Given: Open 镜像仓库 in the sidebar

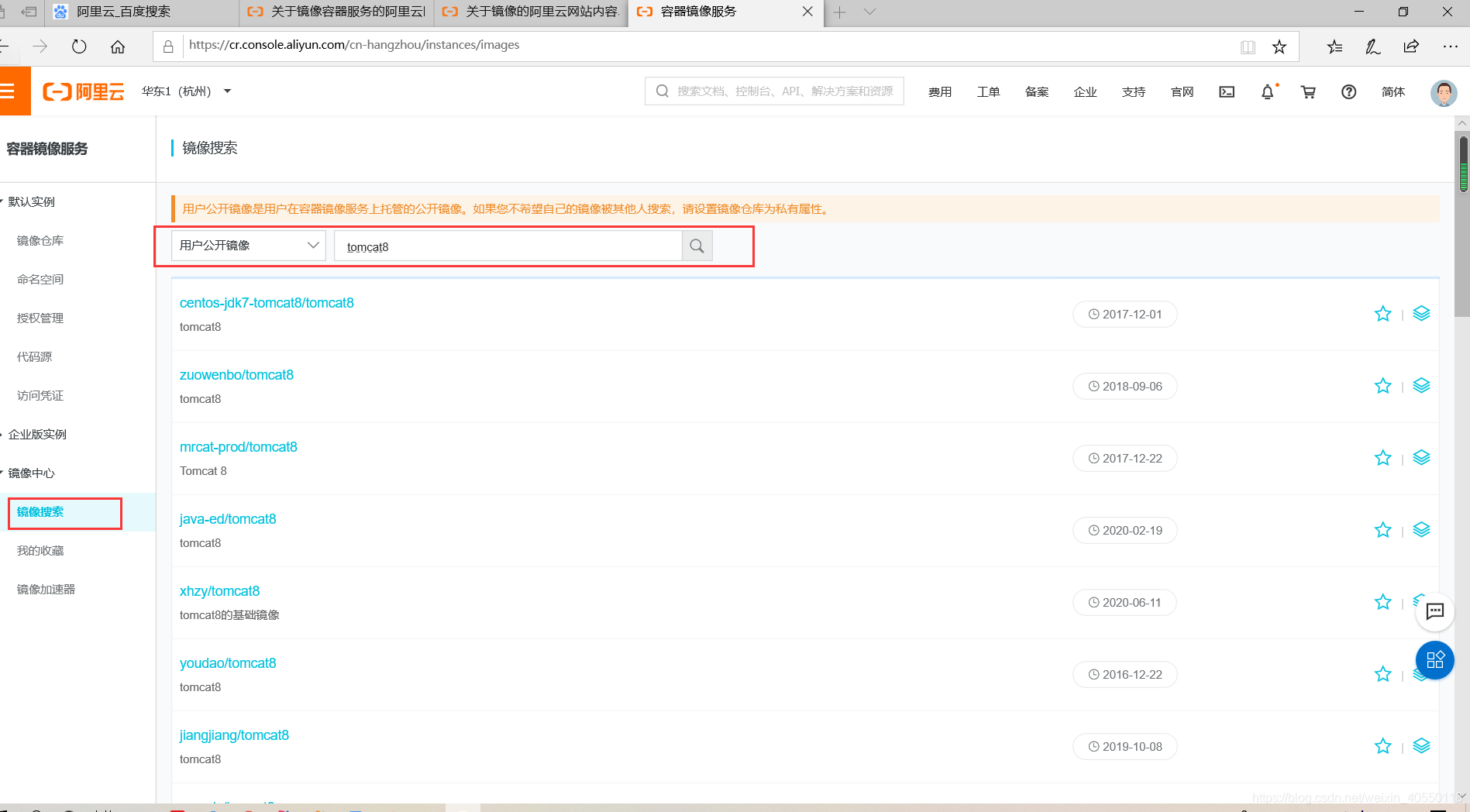Looking at the screenshot, I should 40,240.
